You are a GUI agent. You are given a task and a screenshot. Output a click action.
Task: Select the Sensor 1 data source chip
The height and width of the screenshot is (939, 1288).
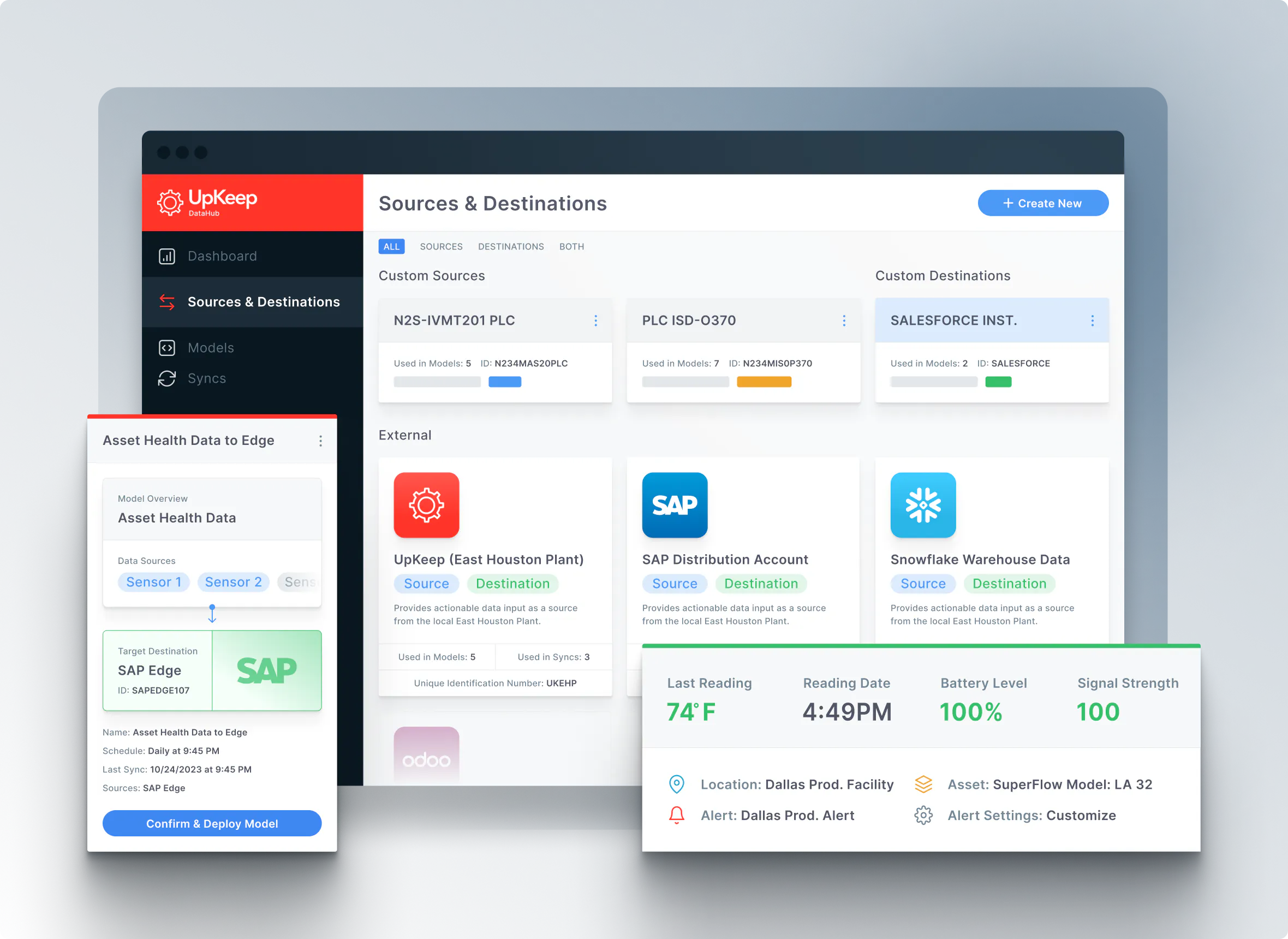point(153,581)
